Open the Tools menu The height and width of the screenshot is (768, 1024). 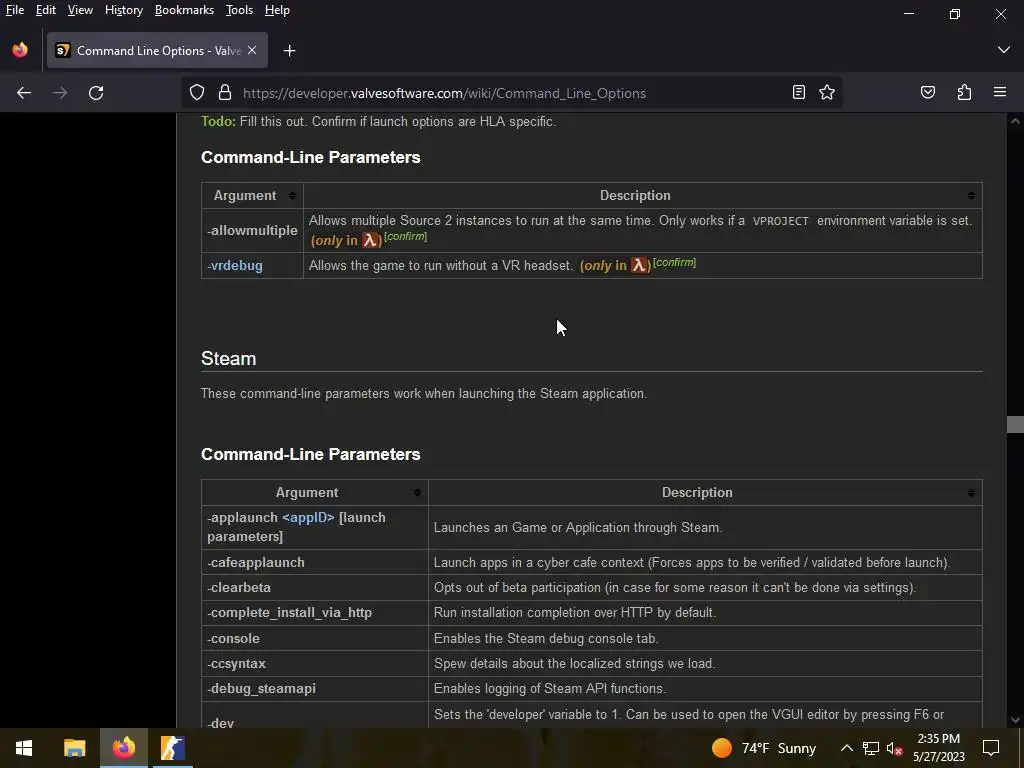[239, 10]
